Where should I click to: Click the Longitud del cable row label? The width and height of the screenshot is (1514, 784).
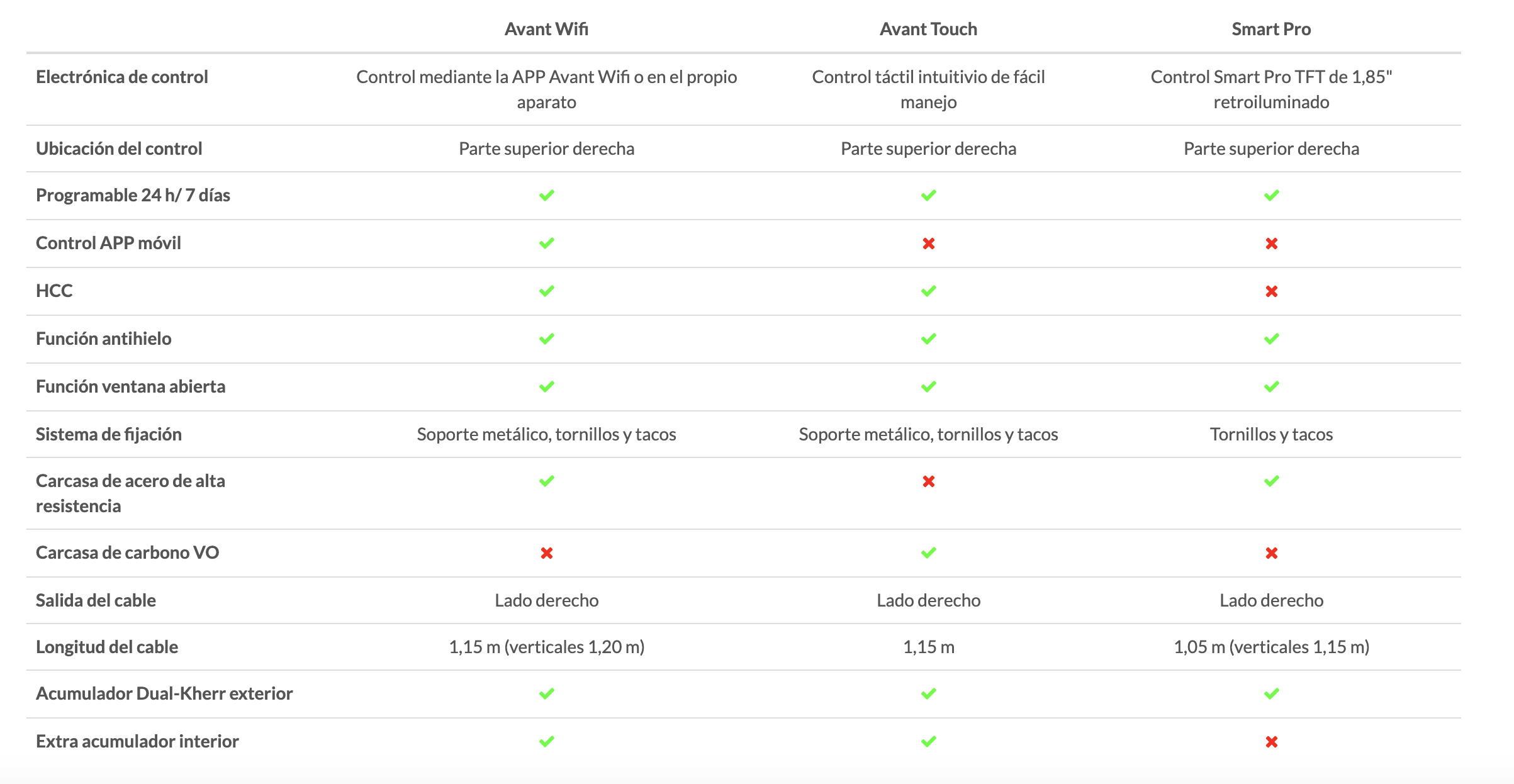click(107, 647)
